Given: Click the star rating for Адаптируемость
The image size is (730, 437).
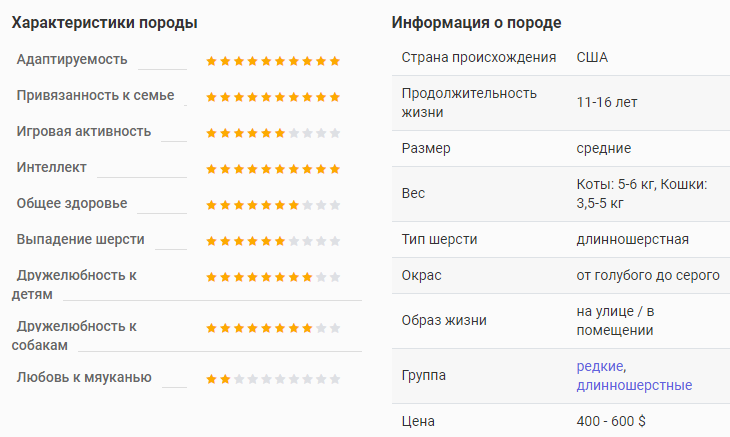Looking at the screenshot, I should click(273, 61).
